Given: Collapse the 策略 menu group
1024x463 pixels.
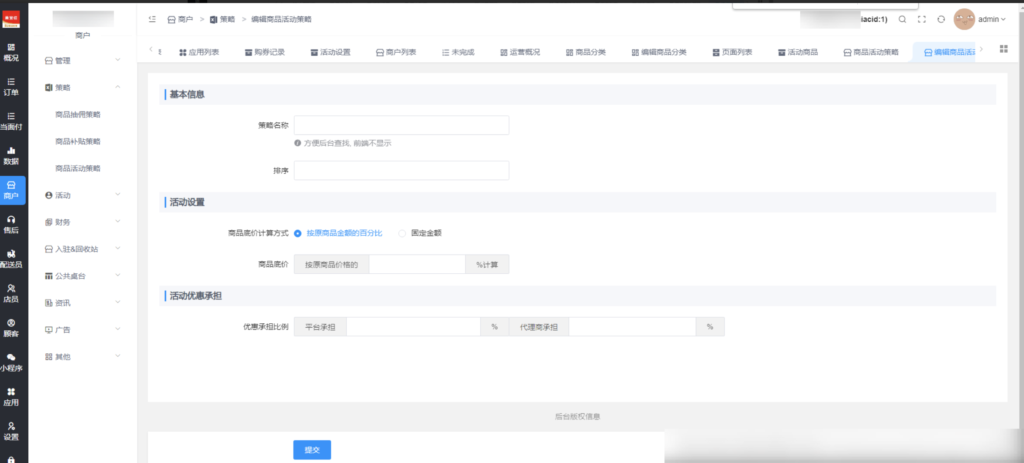Looking at the screenshot, I should tap(82, 88).
